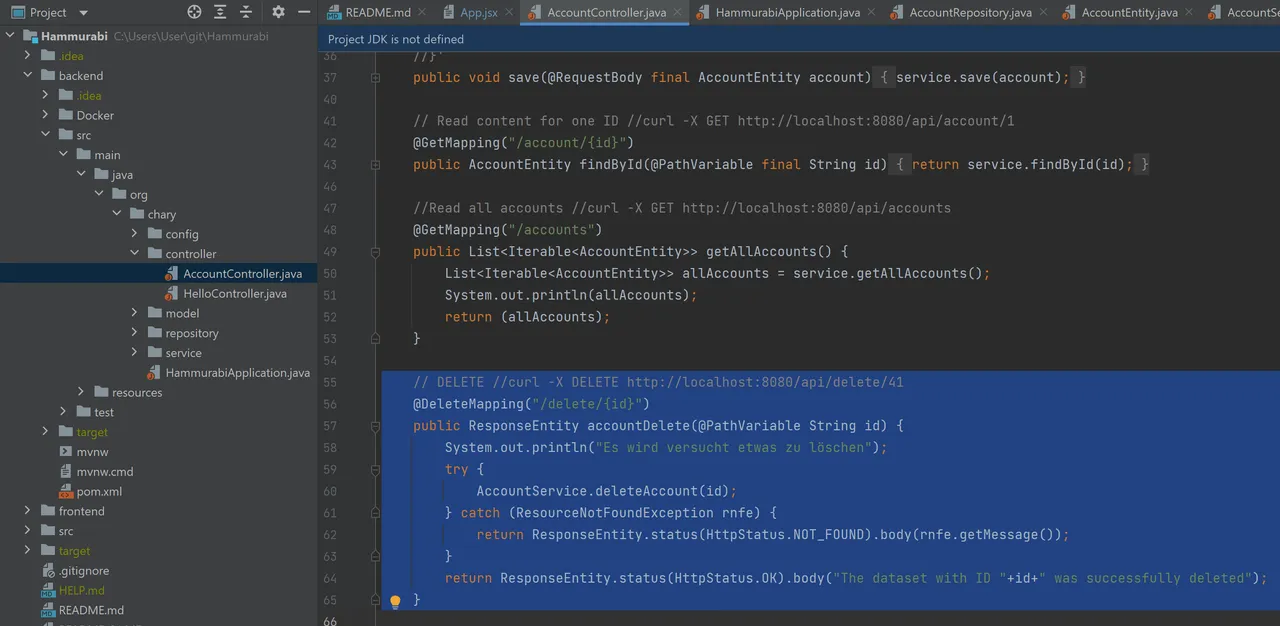Image resolution: width=1280 pixels, height=626 pixels.
Task: Switch to the App.jsx tab
Action: click(479, 13)
